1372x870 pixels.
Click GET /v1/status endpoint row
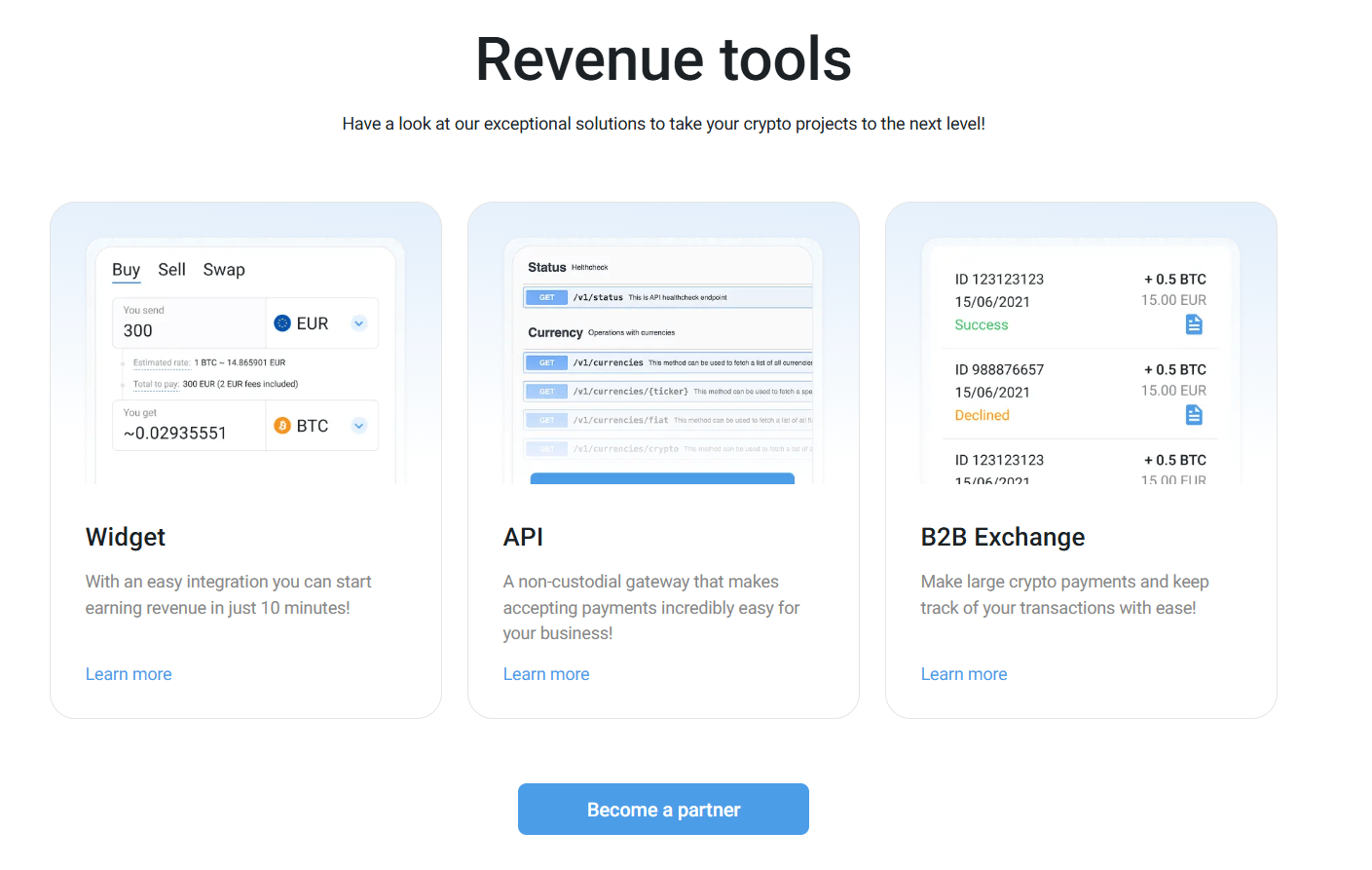coord(668,297)
